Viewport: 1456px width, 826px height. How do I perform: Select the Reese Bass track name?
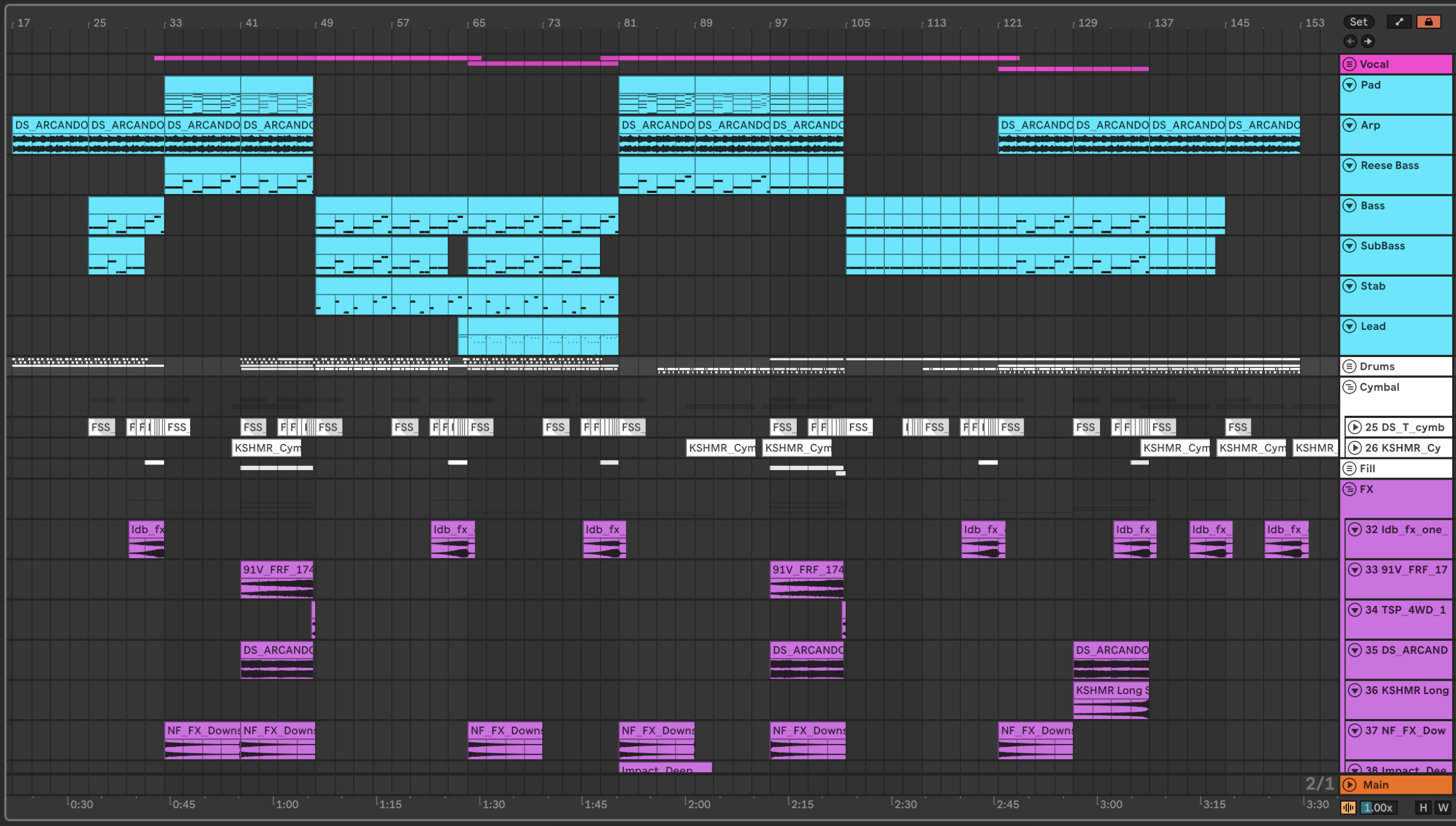tap(1389, 165)
